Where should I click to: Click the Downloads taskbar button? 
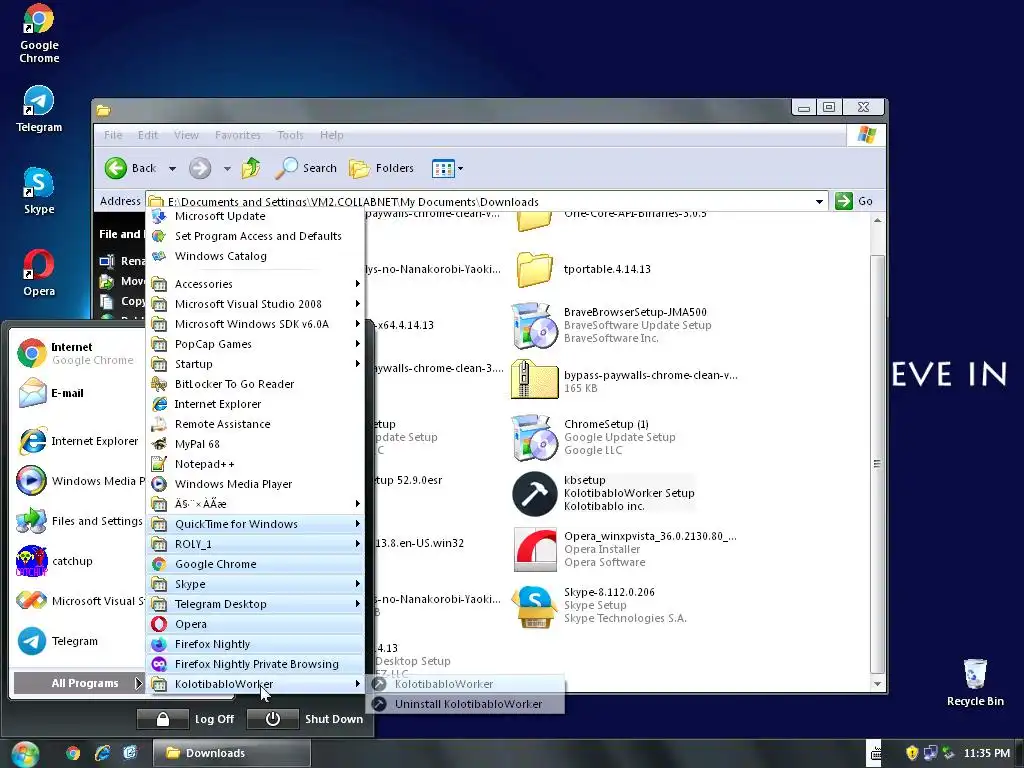coord(232,753)
